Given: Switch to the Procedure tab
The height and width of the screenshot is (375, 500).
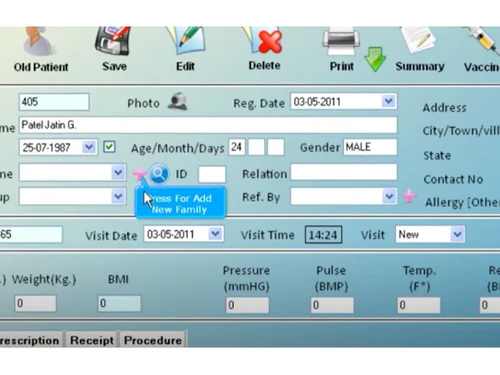Looking at the screenshot, I should pos(153,340).
